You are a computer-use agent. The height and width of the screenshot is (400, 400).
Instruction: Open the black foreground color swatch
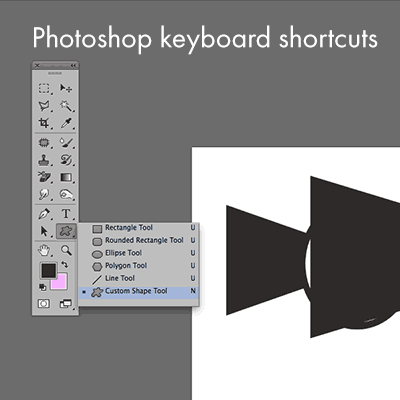[x=48, y=270]
